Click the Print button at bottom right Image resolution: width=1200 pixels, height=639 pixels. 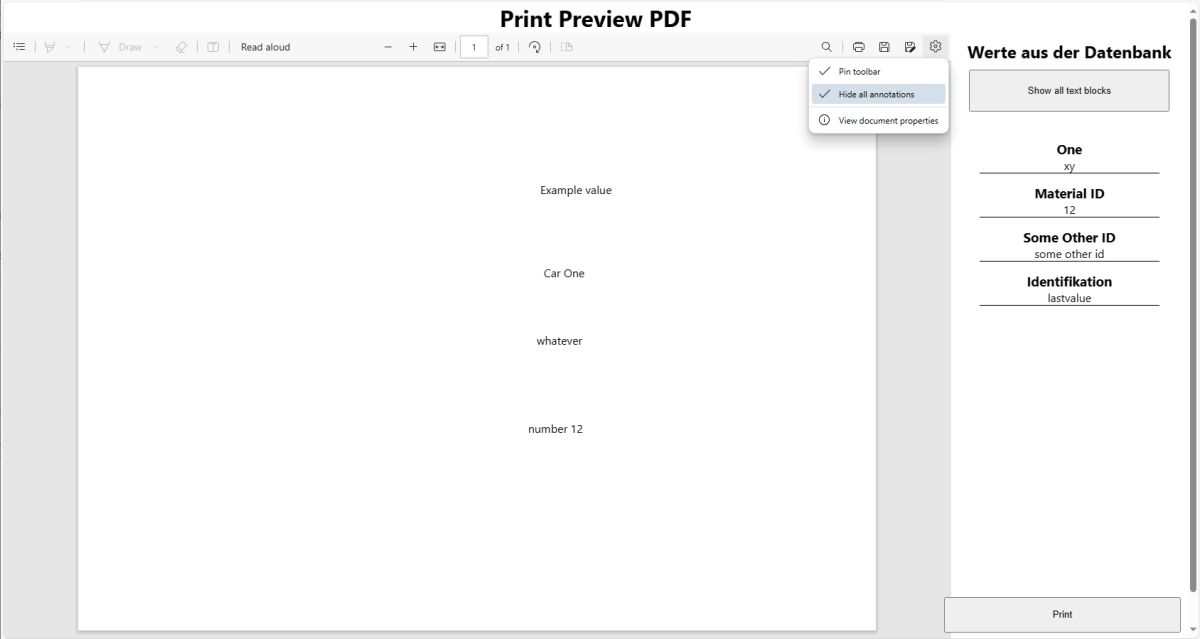coord(1062,614)
